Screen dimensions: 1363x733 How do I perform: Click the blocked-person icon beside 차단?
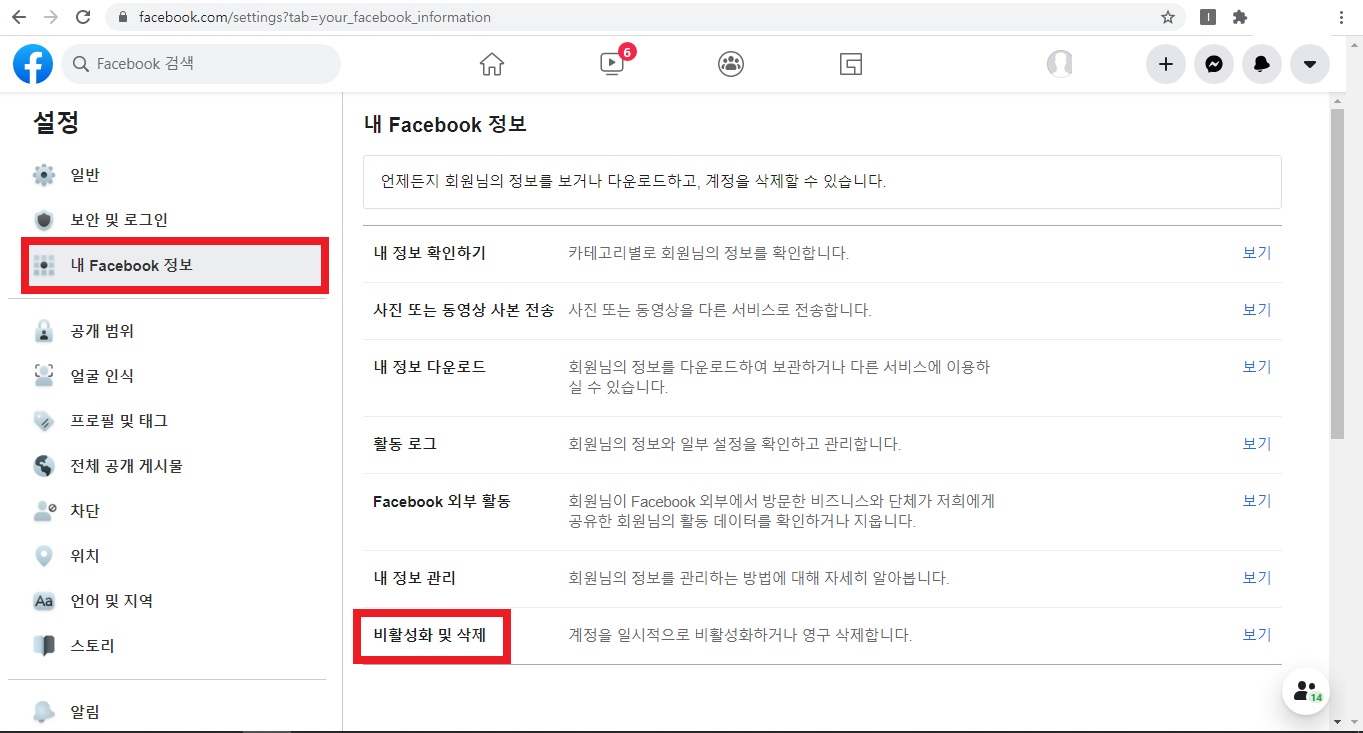click(44, 511)
